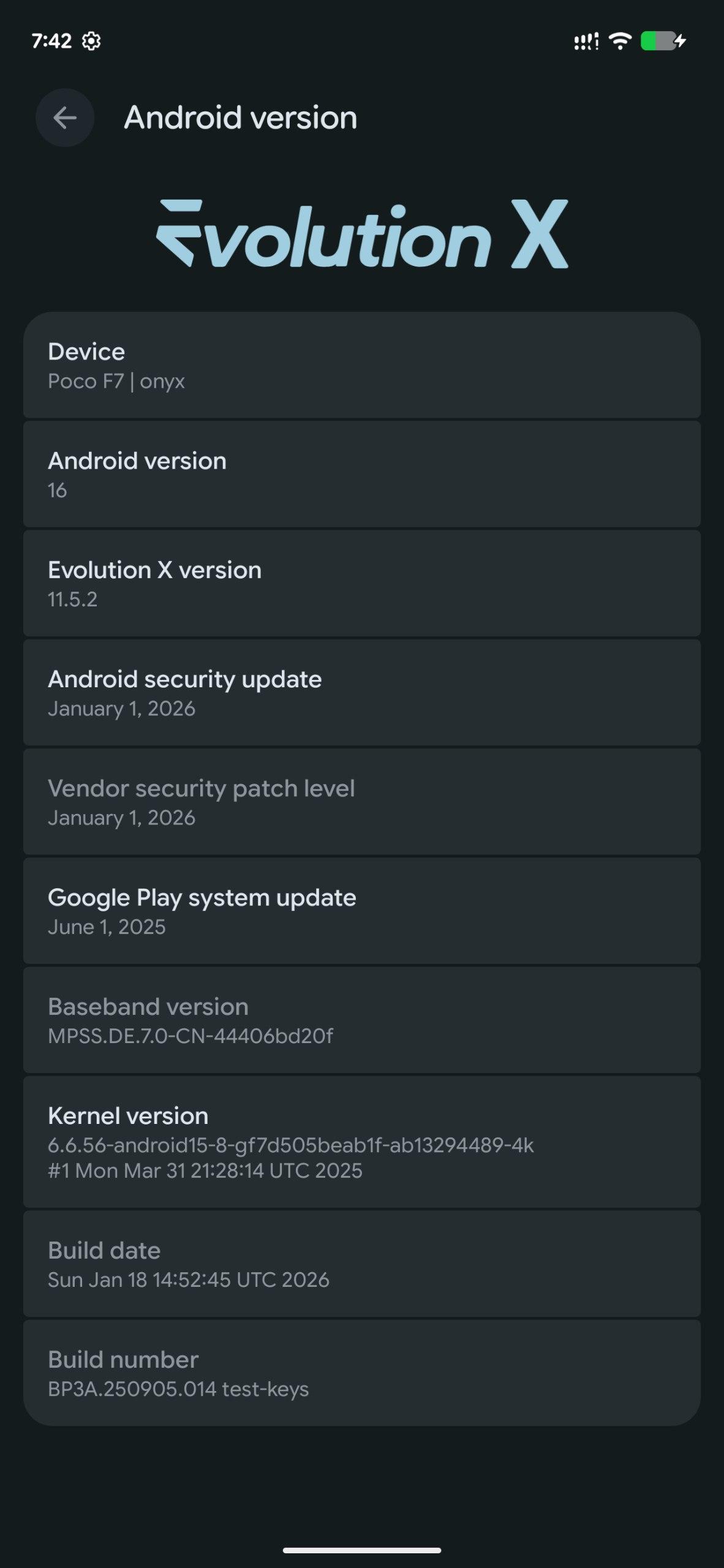Tap the Kernel version entry
Viewport: 724px width, 1568px height.
[362, 1142]
